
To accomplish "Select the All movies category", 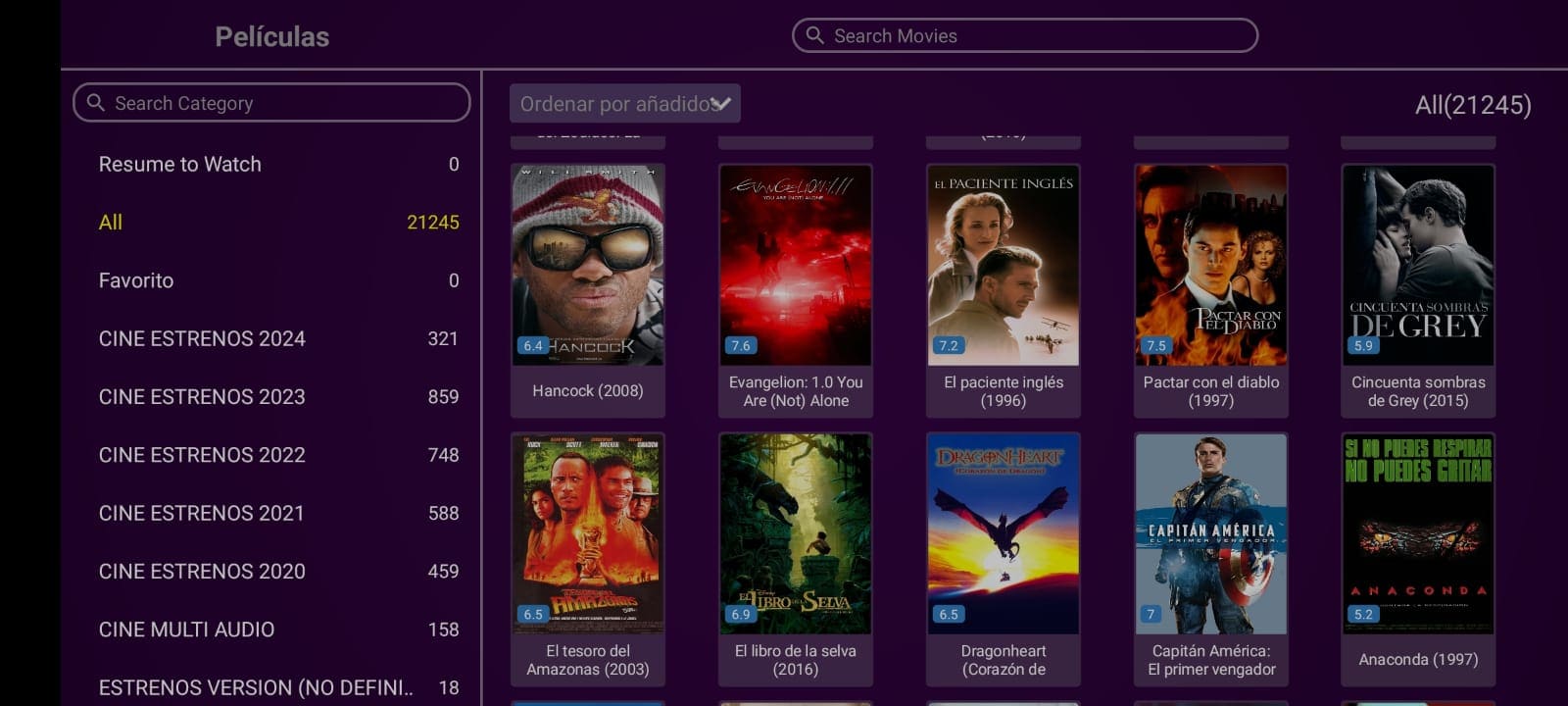I will [111, 223].
